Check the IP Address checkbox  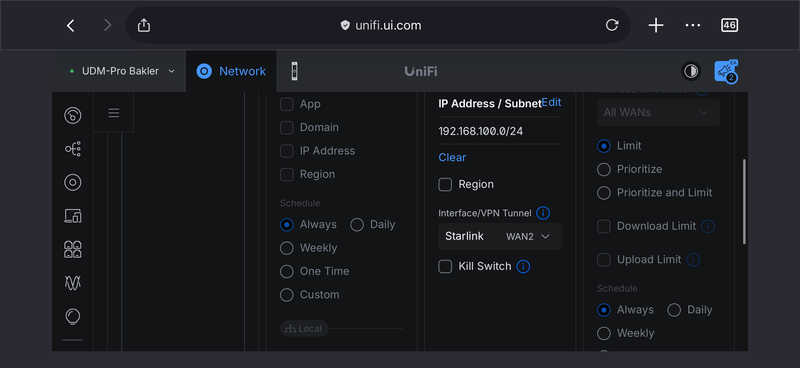pos(287,151)
